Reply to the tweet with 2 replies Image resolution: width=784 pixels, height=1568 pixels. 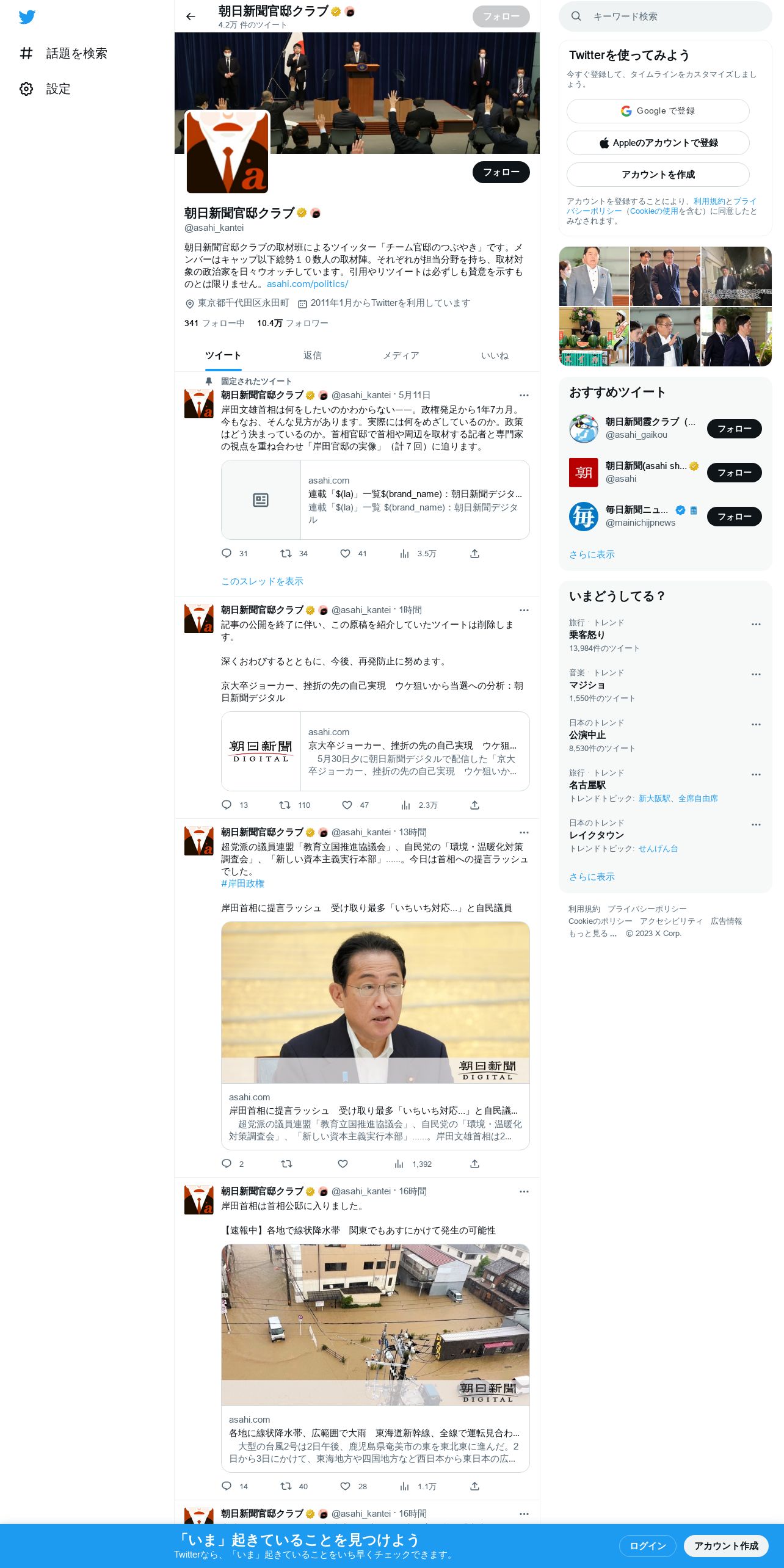click(x=233, y=1164)
